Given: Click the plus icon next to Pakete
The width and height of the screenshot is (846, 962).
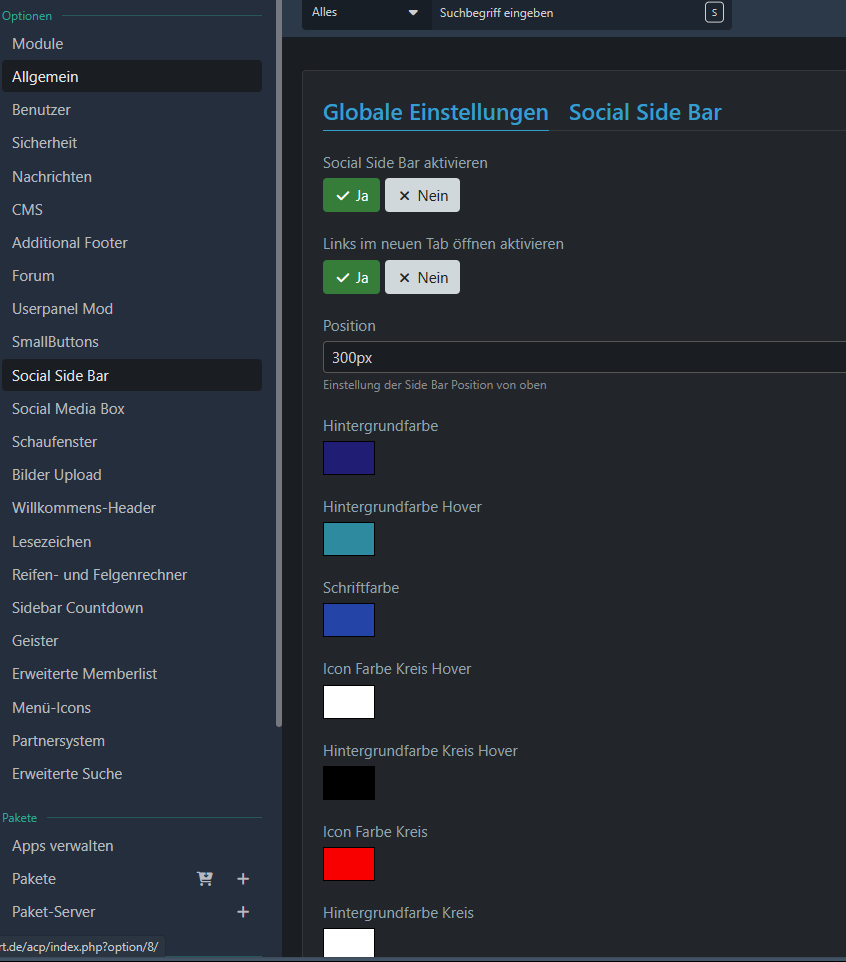Looking at the screenshot, I should [x=243, y=879].
